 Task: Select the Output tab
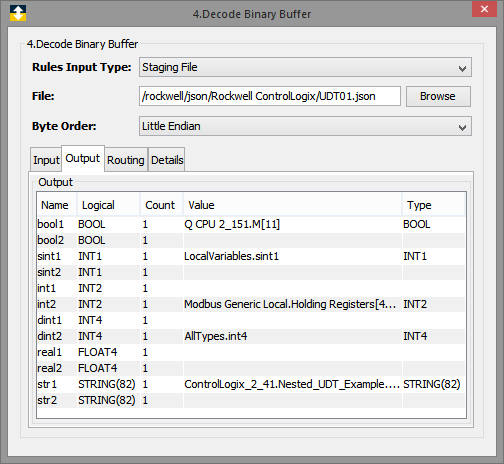[83, 158]
